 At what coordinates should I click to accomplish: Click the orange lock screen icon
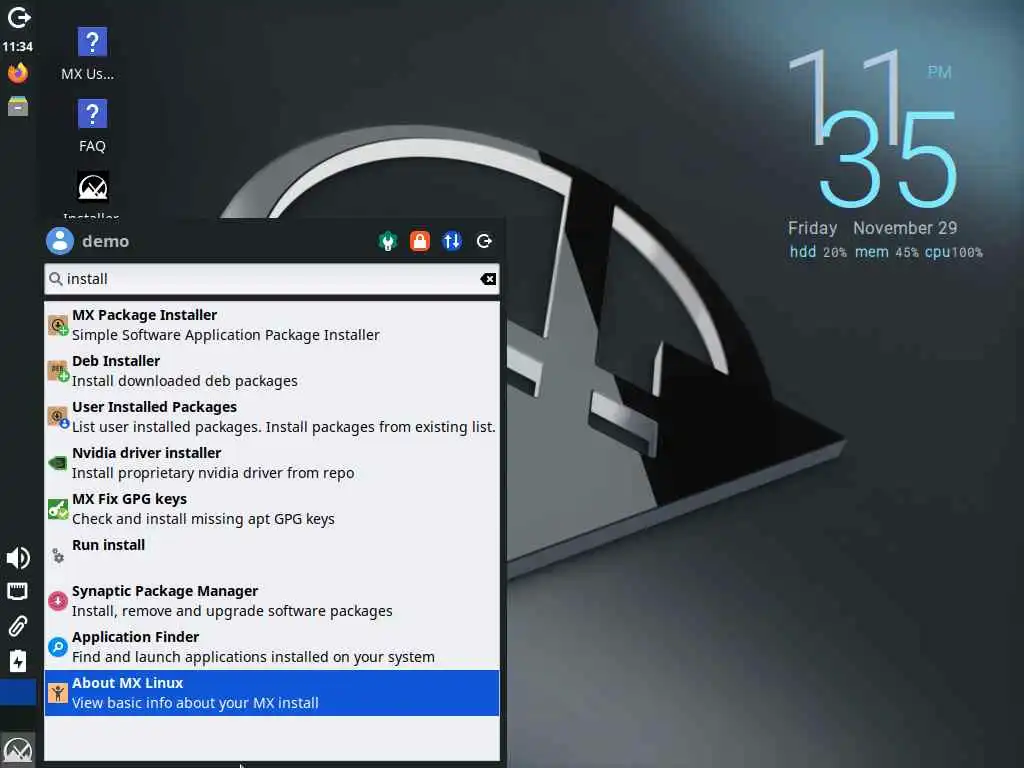click(420, 241)
